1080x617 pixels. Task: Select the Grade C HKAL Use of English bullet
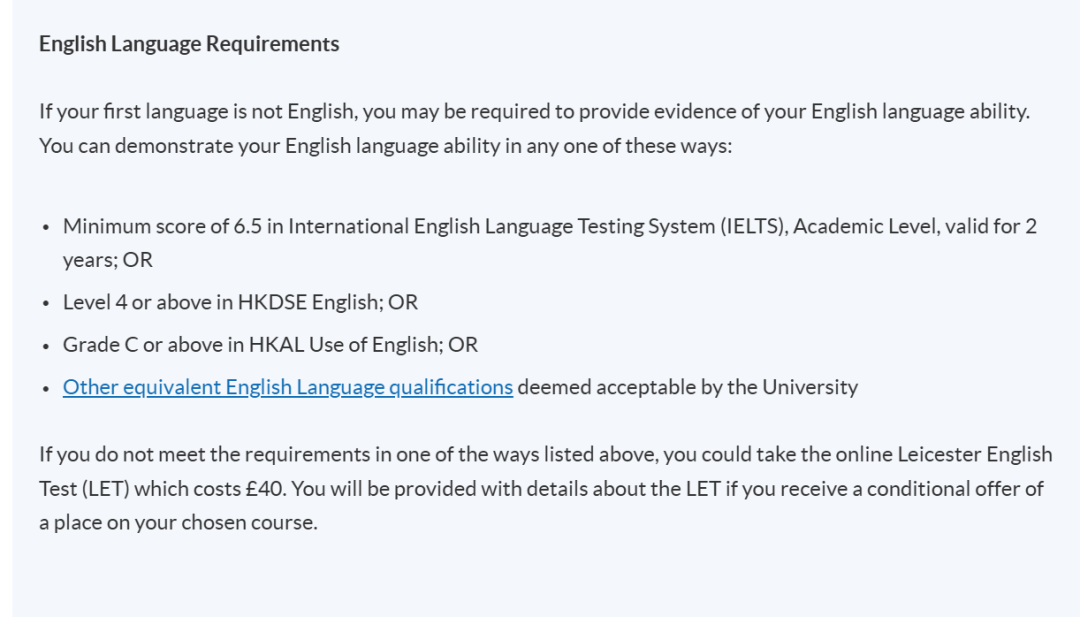click(270, 344)
